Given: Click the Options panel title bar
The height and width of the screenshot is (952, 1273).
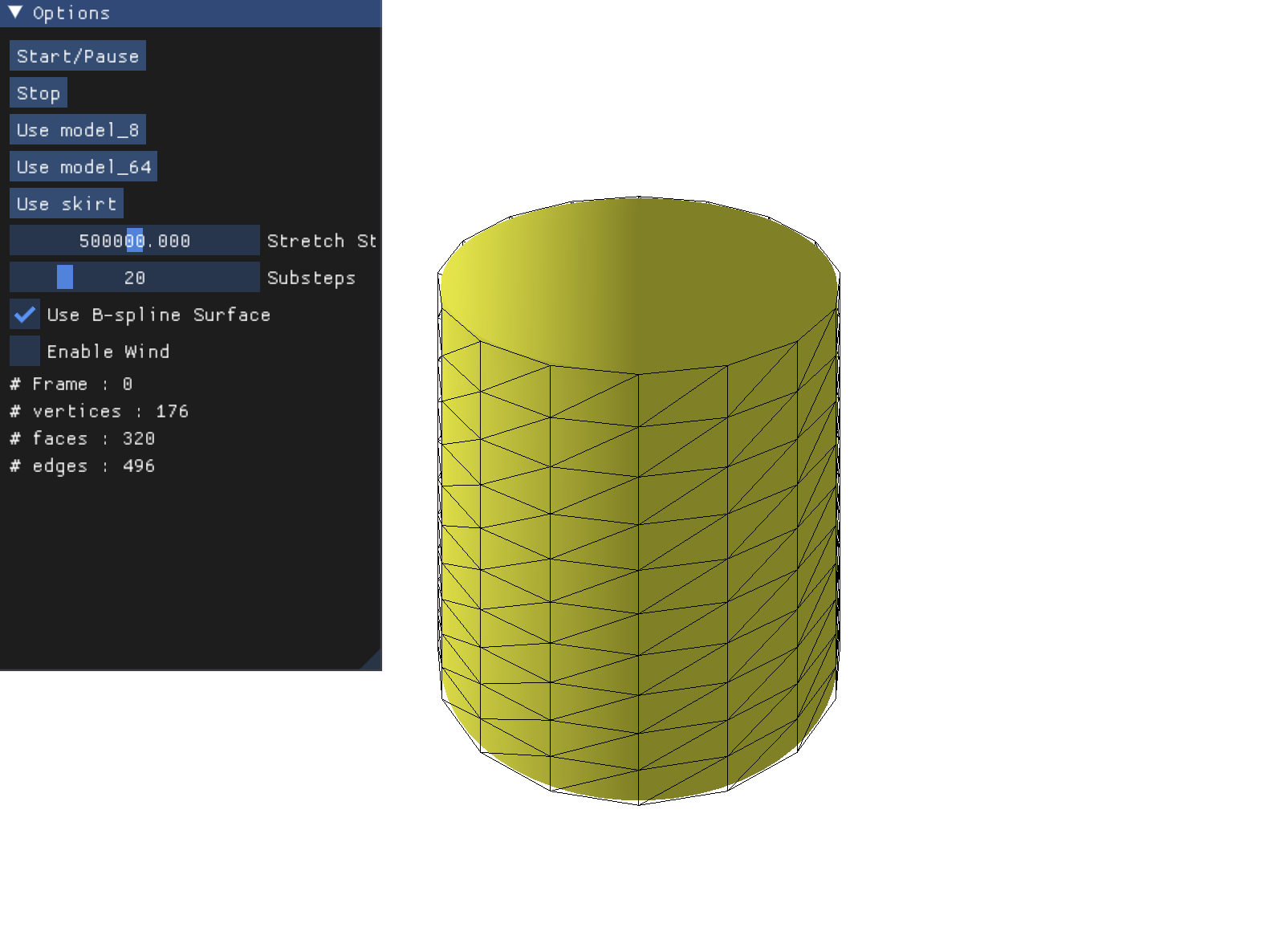Looking at the screenshot, I should (191, 13).
